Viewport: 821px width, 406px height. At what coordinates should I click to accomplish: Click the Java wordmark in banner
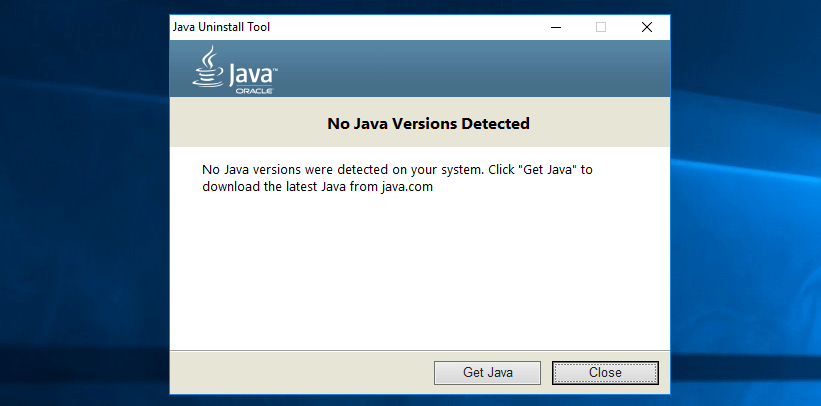[x=251, y=73]
